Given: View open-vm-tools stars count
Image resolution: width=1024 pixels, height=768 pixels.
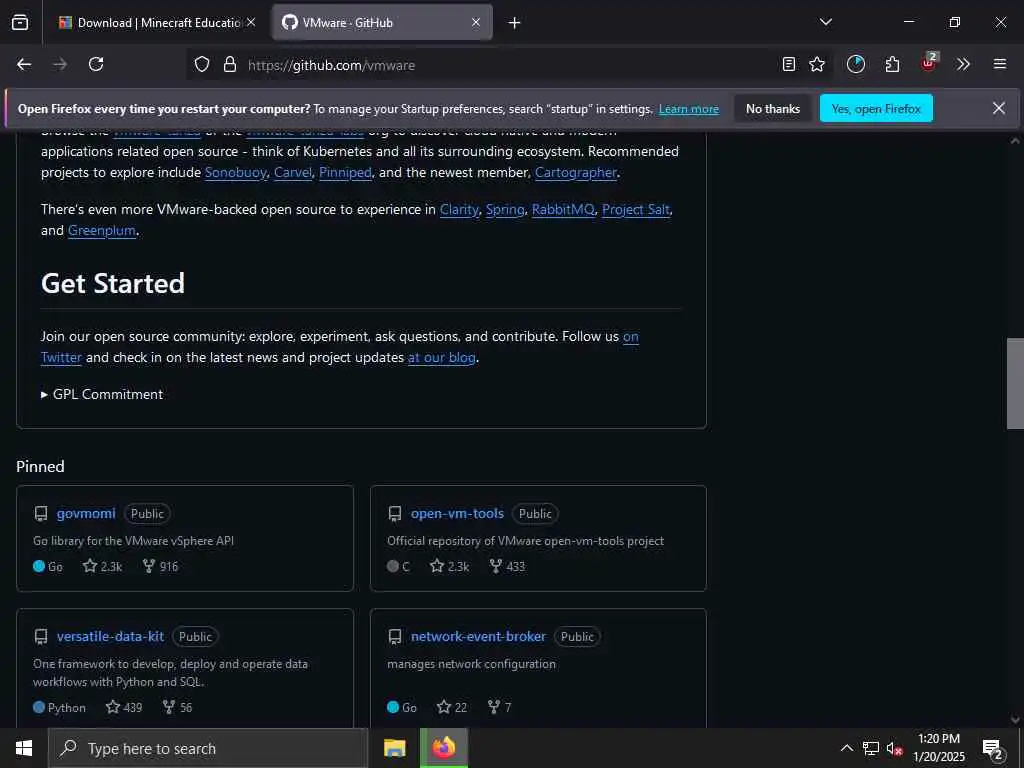Looking at the screenshot, I should pyautogui.click(x=449, y=566).
